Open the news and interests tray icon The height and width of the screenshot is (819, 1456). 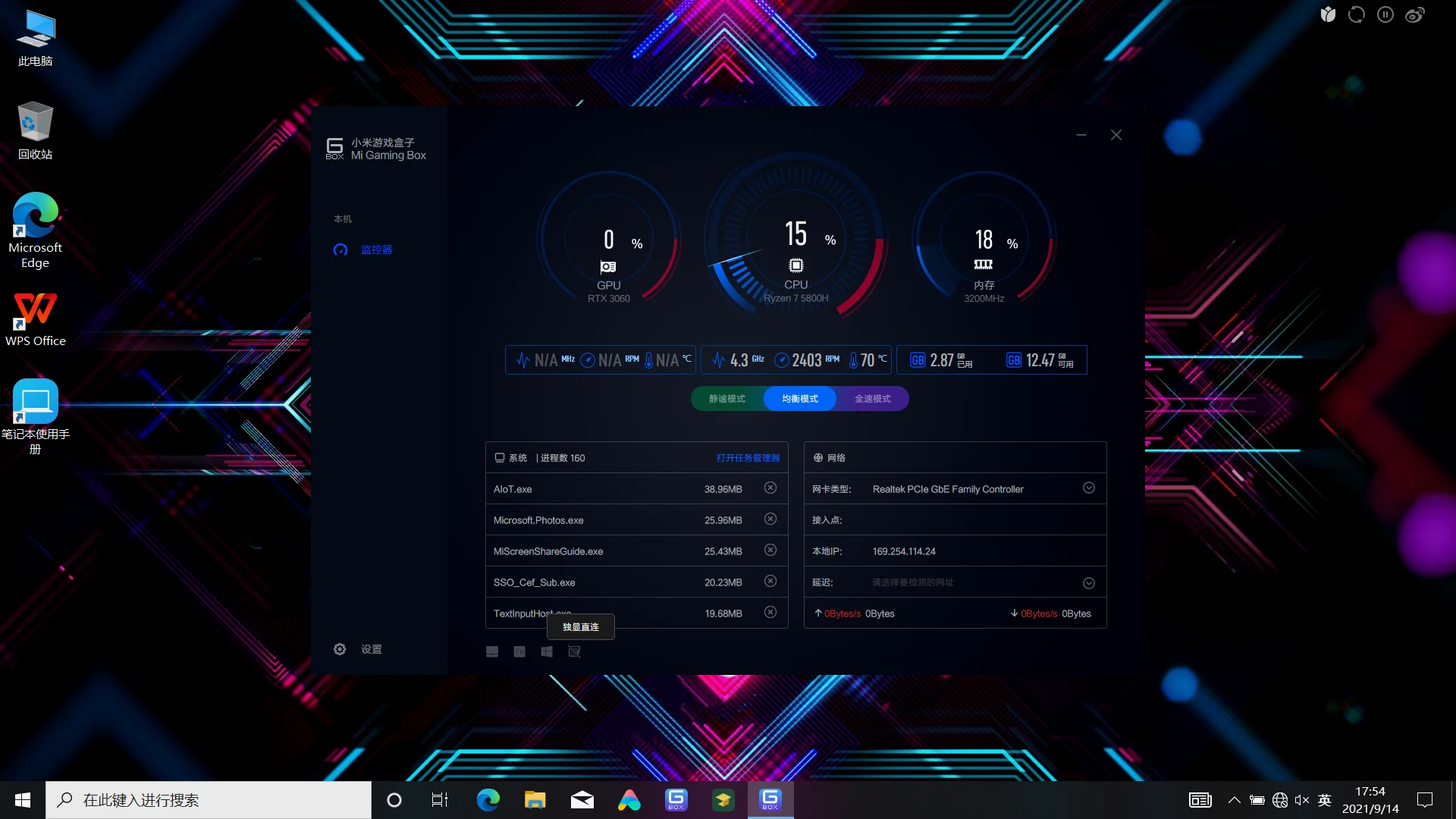click(1200, 800)
